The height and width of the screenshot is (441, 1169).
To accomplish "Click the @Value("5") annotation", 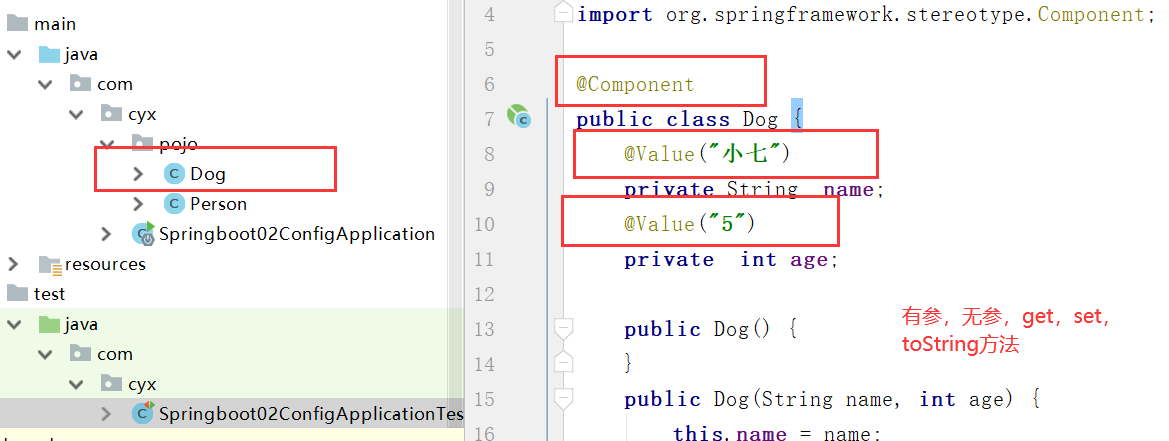I will coord(690,223).
